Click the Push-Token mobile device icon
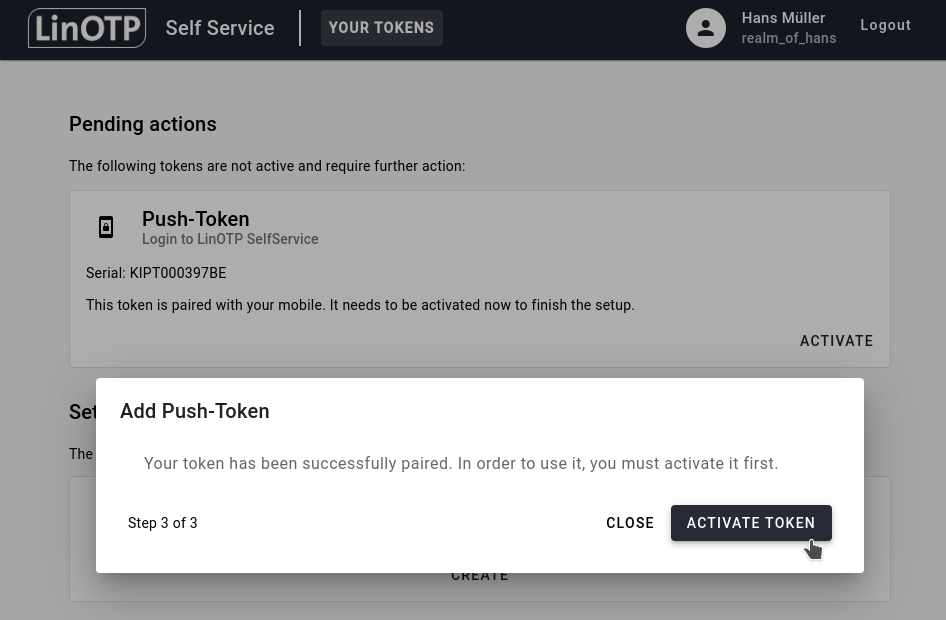 [x=106, y=227]
